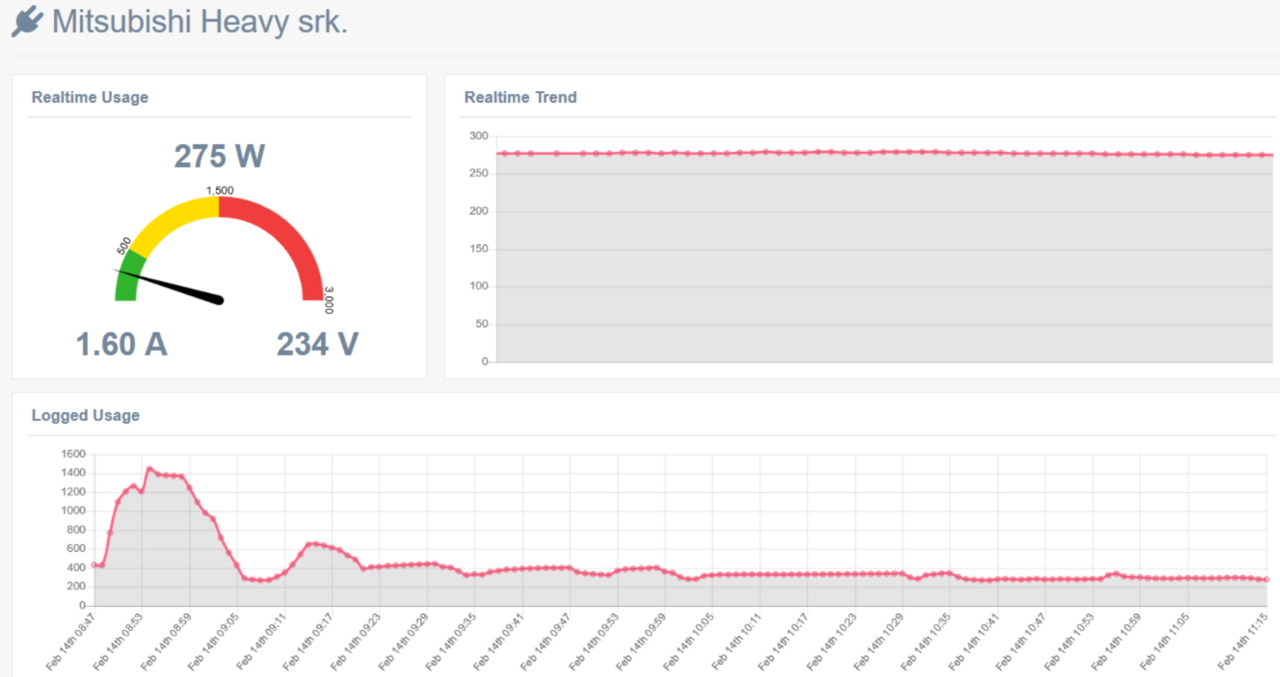Click the Logged Usage panel heading
The width and height of the screenshot is (1280, 677).
pos(86,415)
